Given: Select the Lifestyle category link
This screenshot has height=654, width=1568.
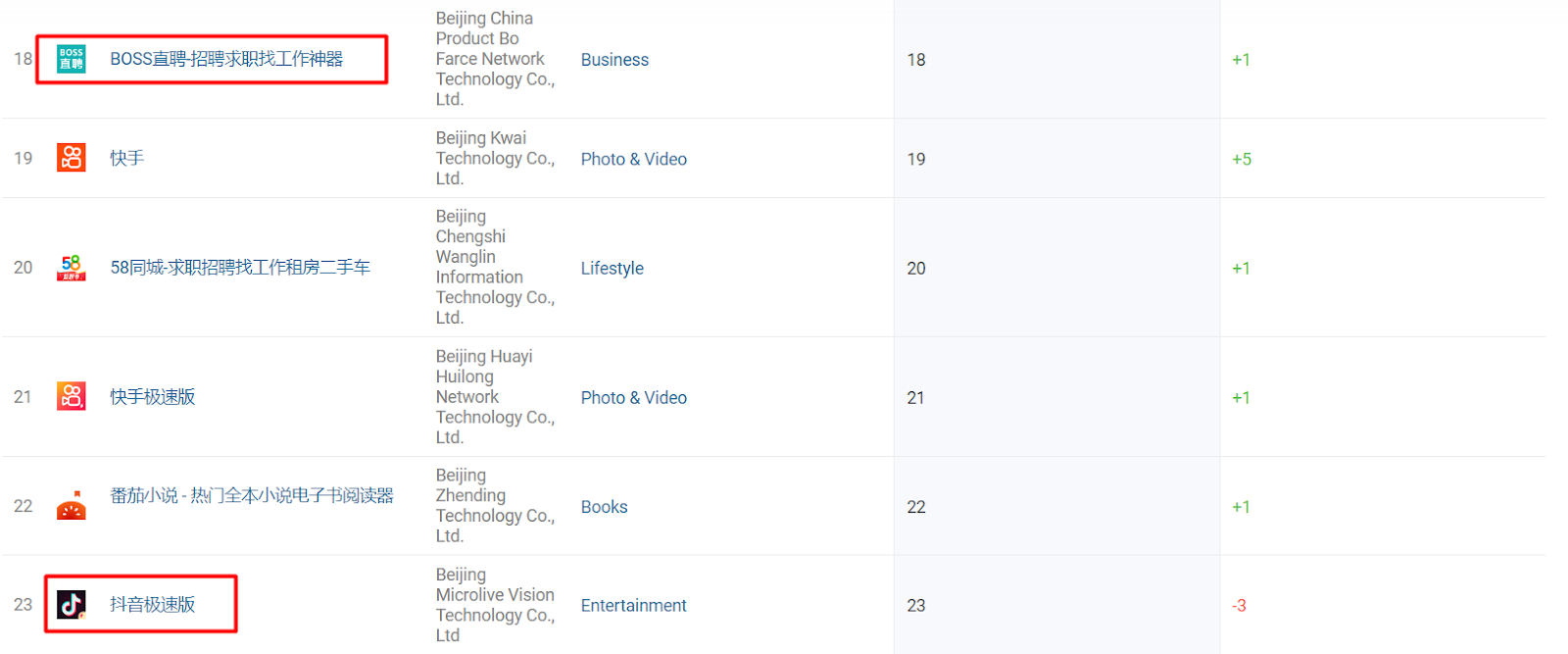Looking at the screenshot, I should tap(612, 268).
